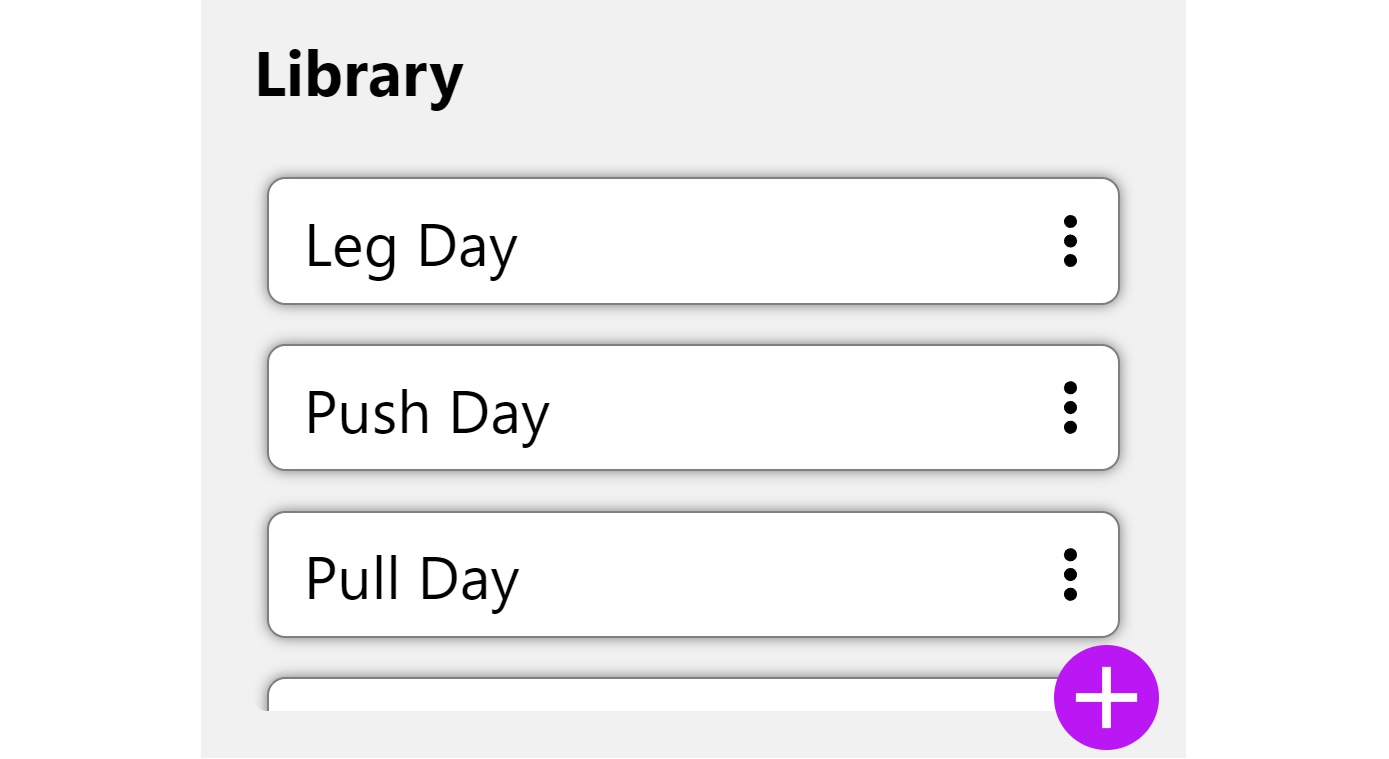Click the Library heading
The height and width of the screenshot is (759, 1389).
[359, 76]
